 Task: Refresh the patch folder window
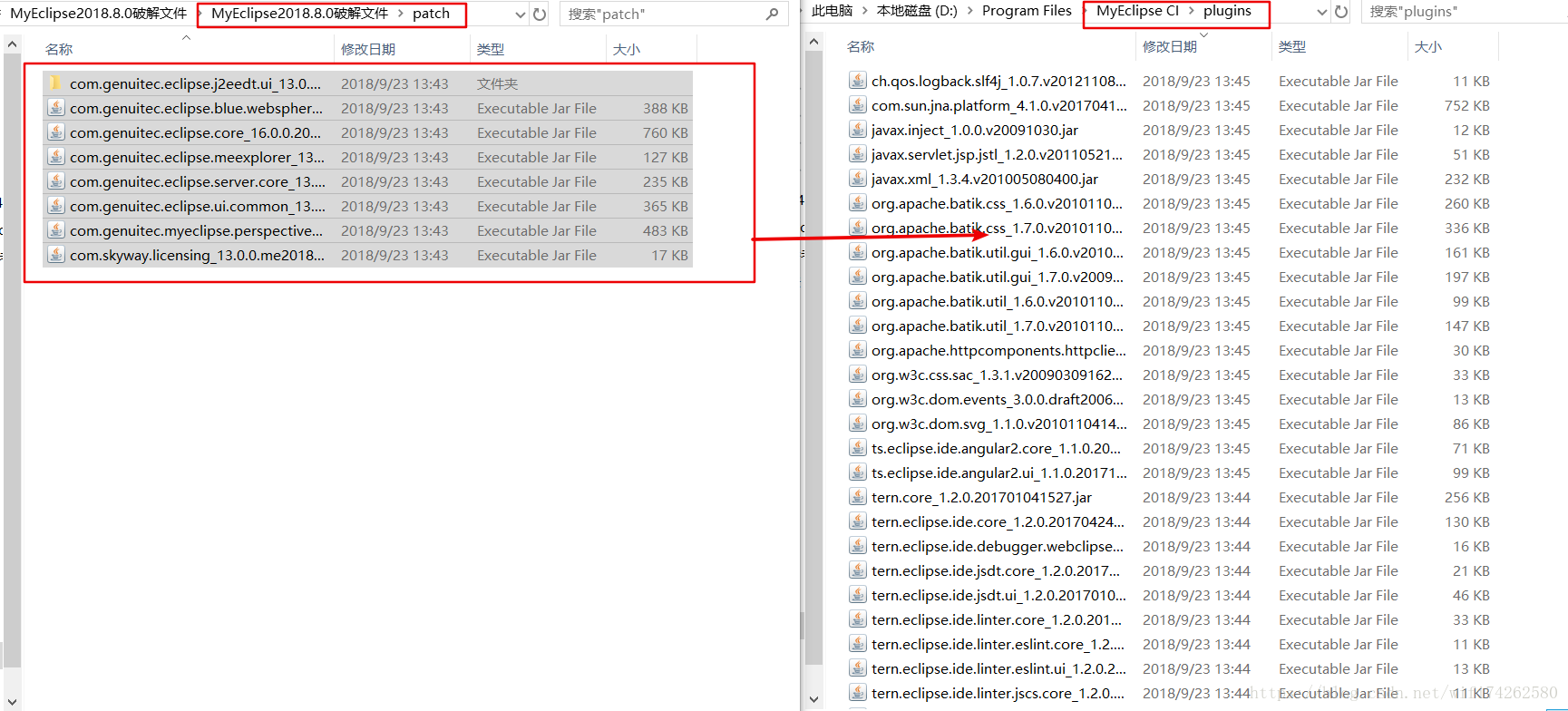coord(540,14)
